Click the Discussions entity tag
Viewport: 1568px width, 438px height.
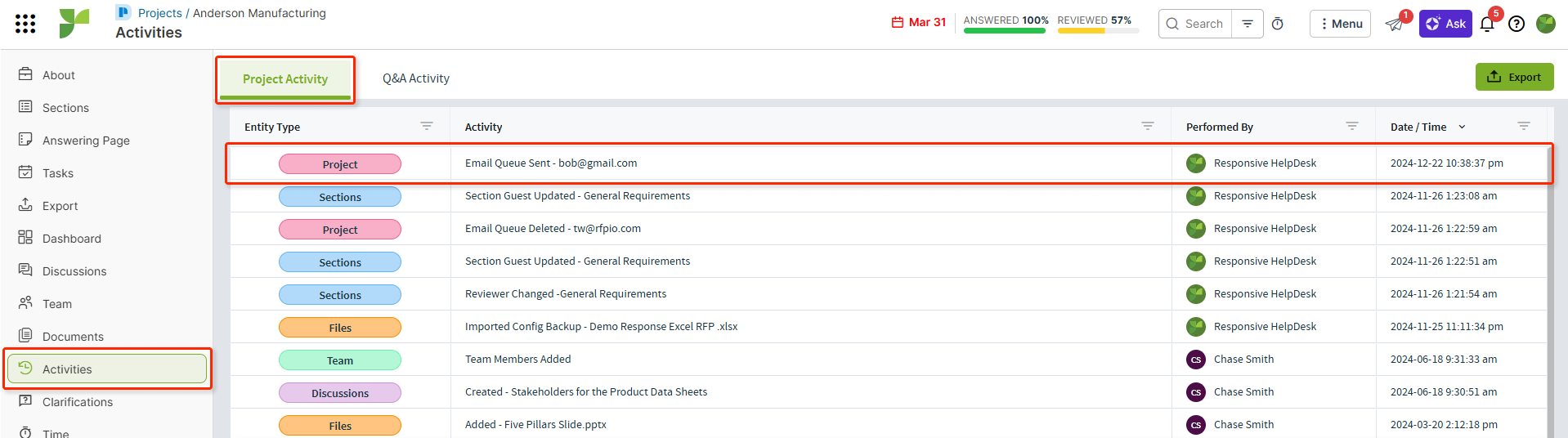click(x=340, y=393)
